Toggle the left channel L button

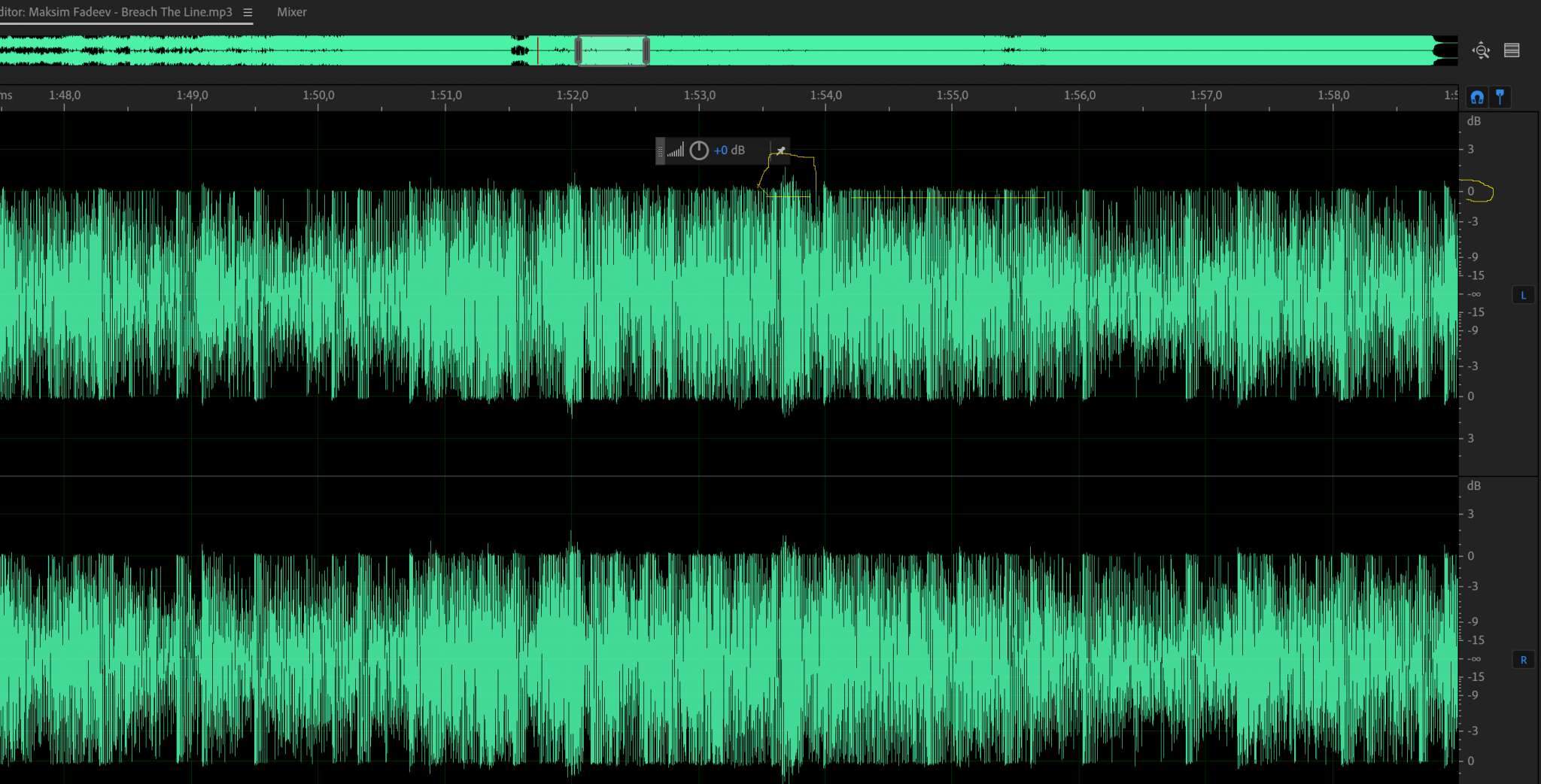1524,295
